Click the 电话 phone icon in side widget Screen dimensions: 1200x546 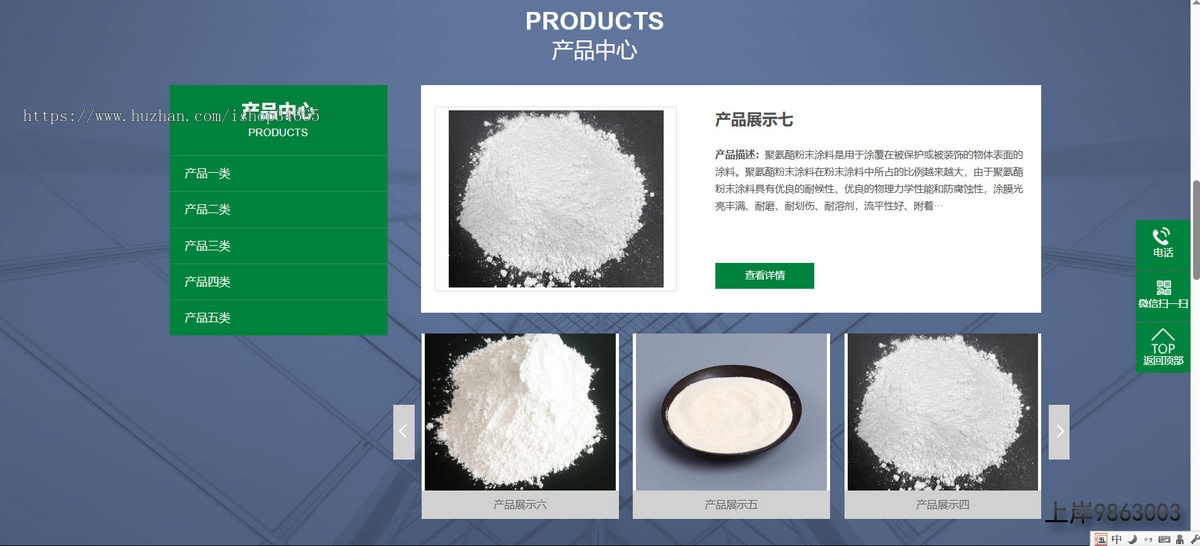coord(1162,243)
